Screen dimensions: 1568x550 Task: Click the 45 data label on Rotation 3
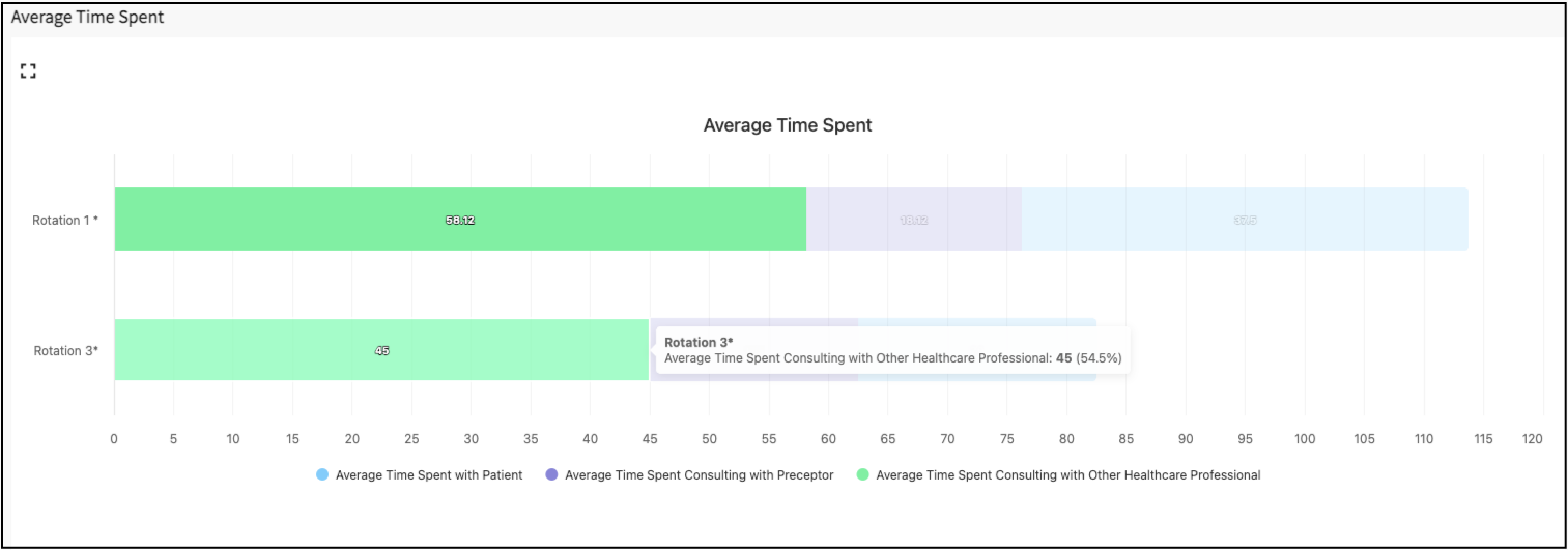[x=382, y=351]
